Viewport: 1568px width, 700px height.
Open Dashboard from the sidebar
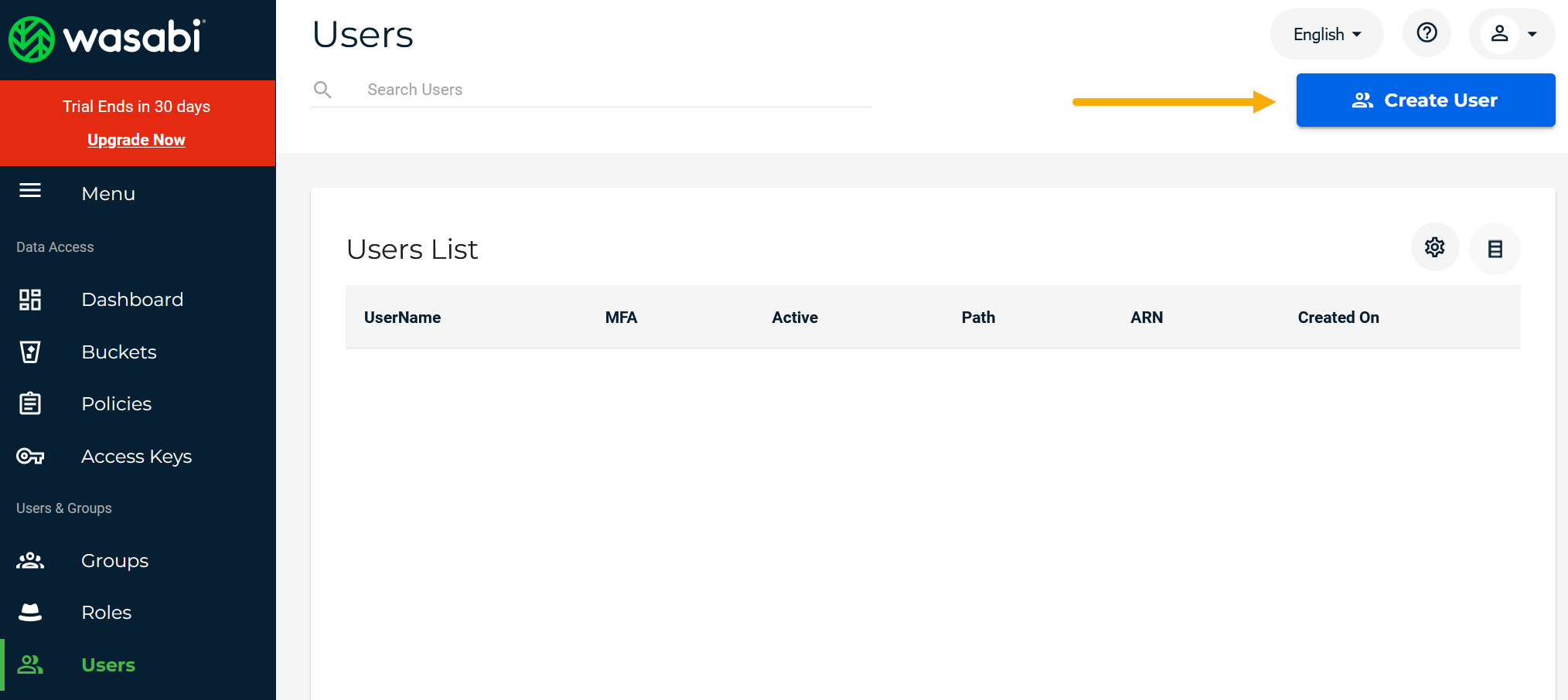pyautogui.click(x=132, y=300)
